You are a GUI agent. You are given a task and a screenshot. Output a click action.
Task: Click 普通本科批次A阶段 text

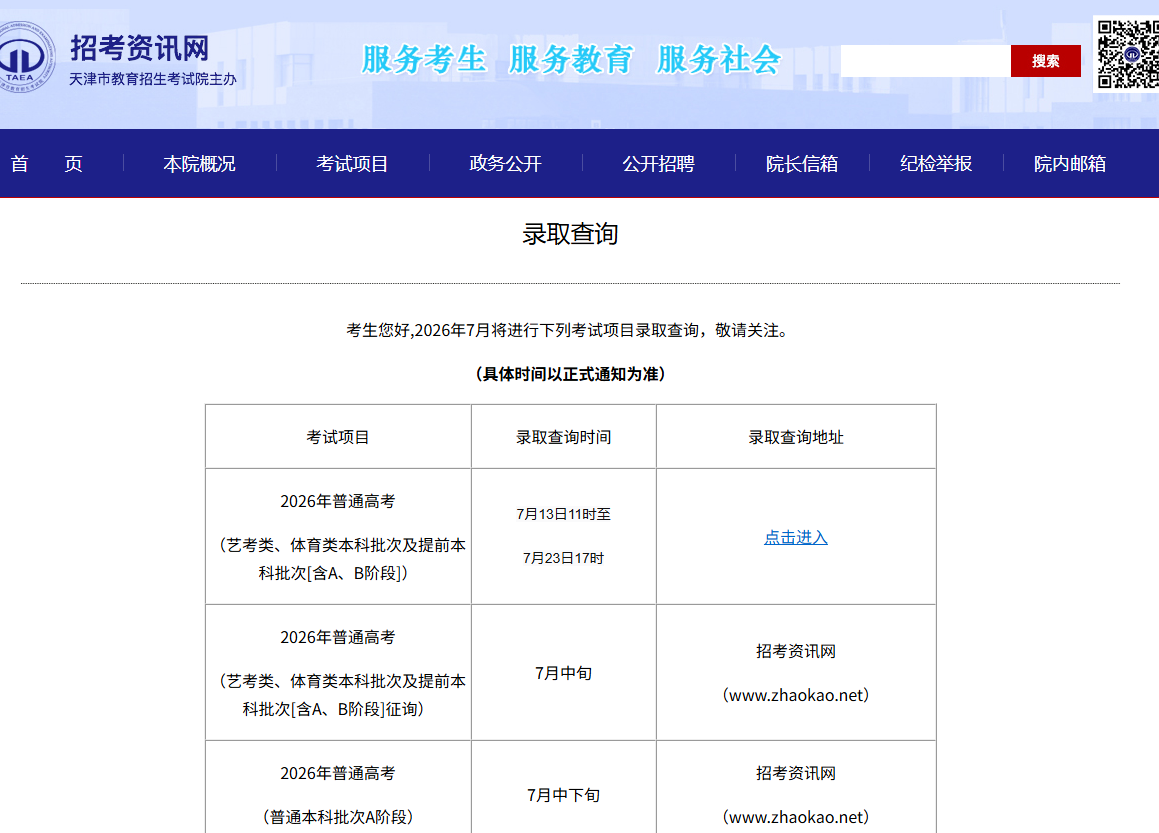point(338,817)
